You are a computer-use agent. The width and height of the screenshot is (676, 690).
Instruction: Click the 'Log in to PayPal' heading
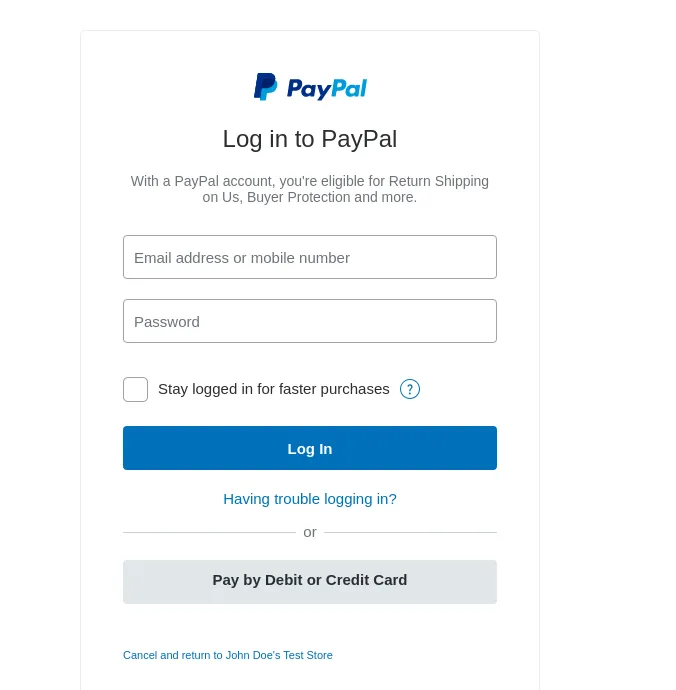pyautogui.click(x=310, y=139)
